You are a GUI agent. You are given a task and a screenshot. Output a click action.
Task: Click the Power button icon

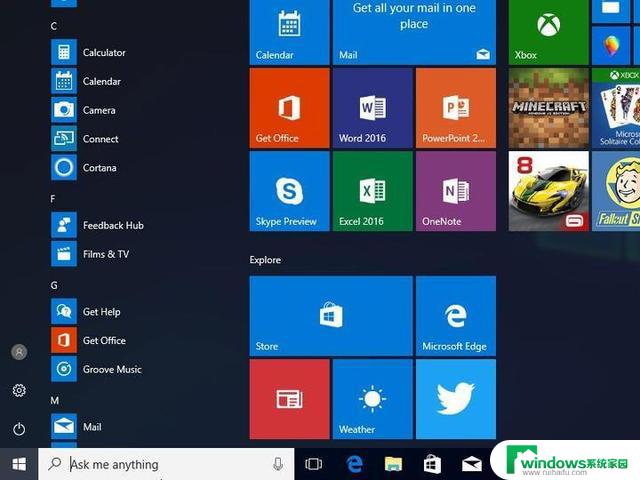[x=19, y=429]
